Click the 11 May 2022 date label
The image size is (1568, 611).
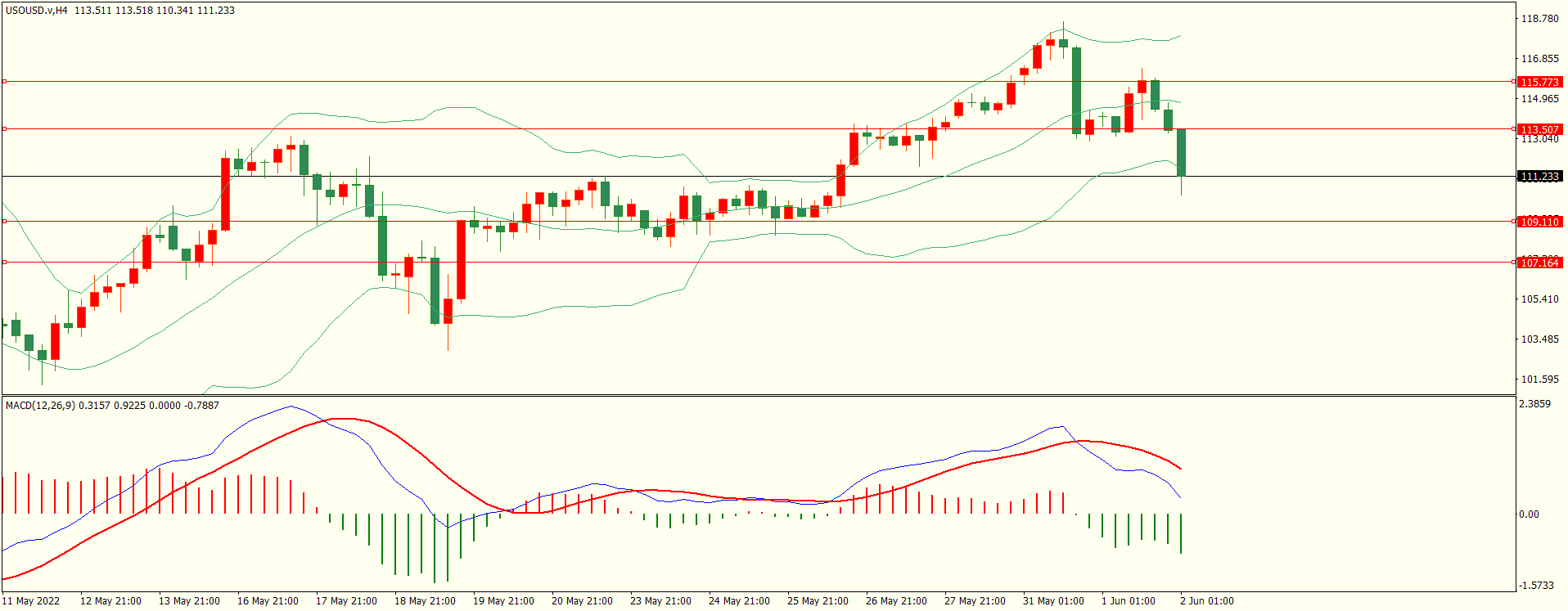coord(31,601)
